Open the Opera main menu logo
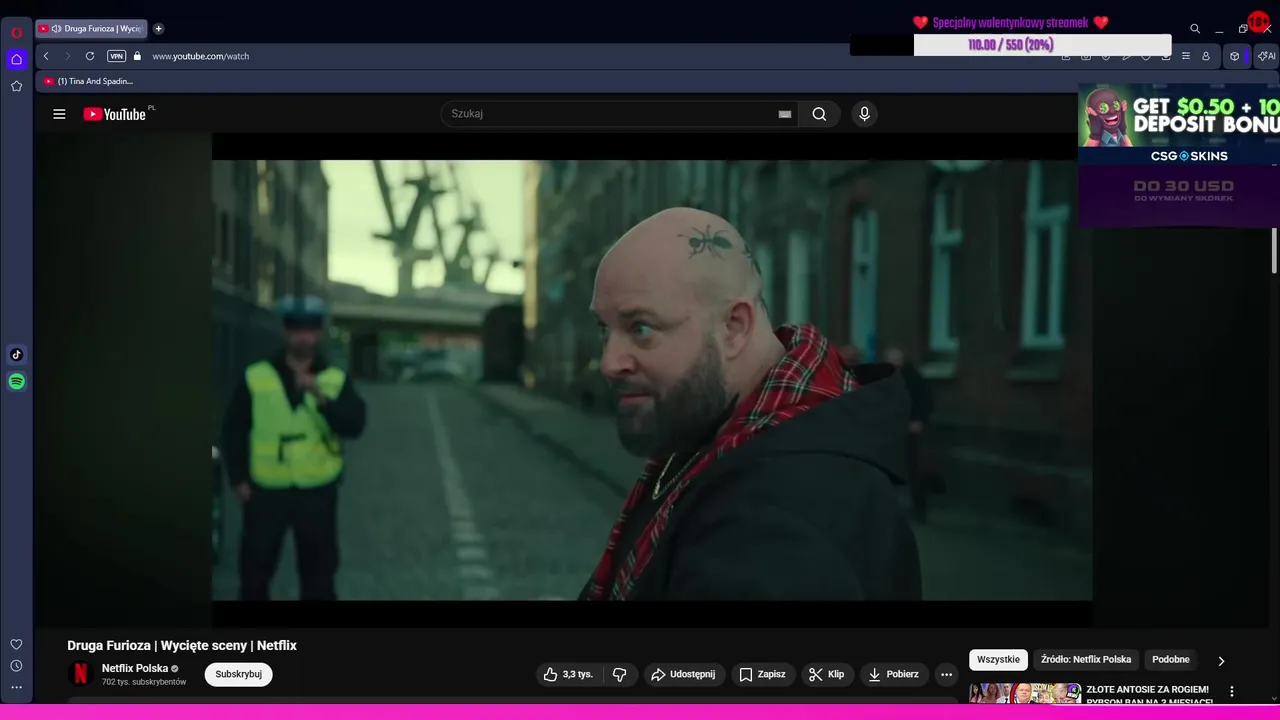The width and height of the screenshot is (1280, 720). click(16, 32)
